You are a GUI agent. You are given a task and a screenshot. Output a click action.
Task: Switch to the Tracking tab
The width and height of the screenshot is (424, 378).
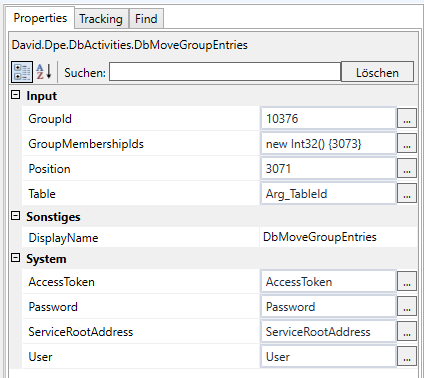pos(101,19)
